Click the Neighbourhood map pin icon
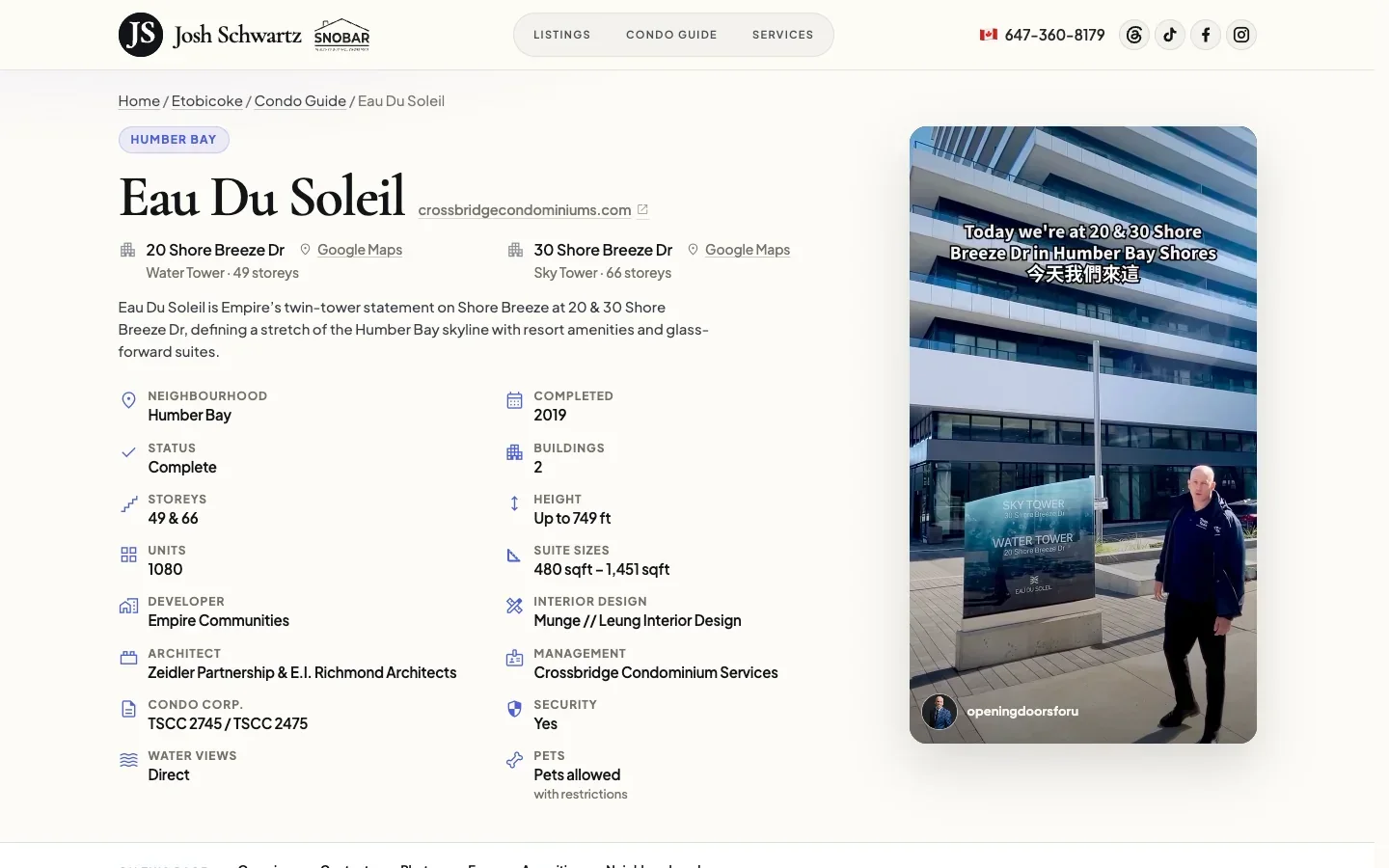The height and width of the screenshot is (868, 1389). (128, 400)
